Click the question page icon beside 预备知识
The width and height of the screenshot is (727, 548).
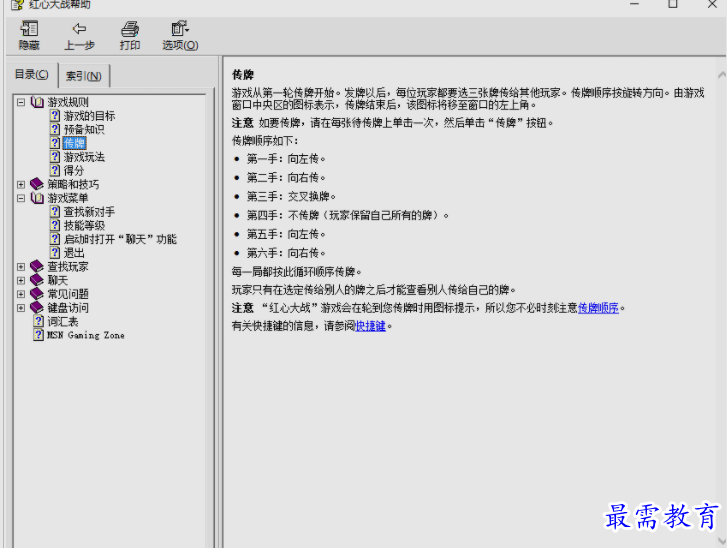click(x=55, y=129)
